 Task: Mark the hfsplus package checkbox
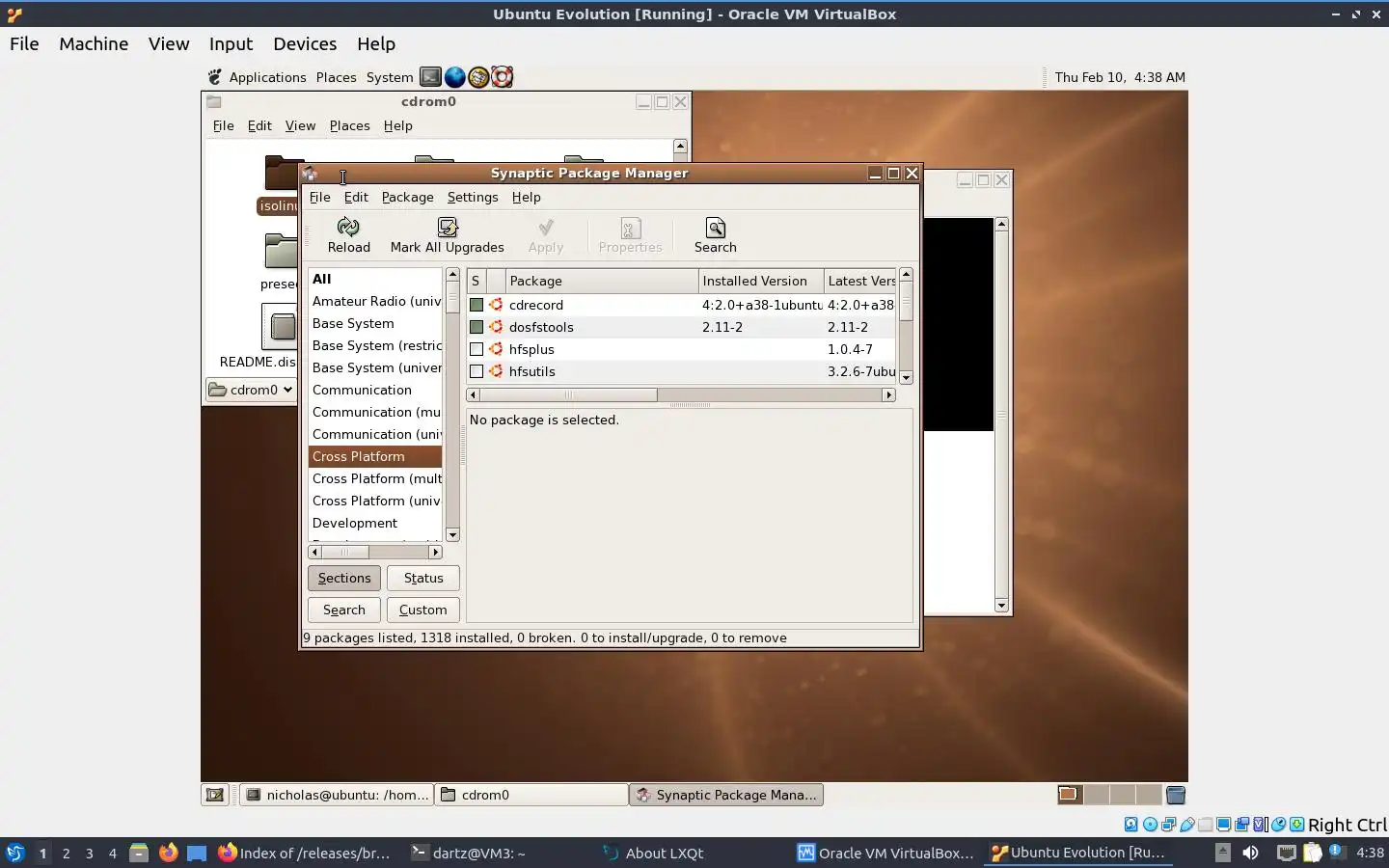pos(477,349)
